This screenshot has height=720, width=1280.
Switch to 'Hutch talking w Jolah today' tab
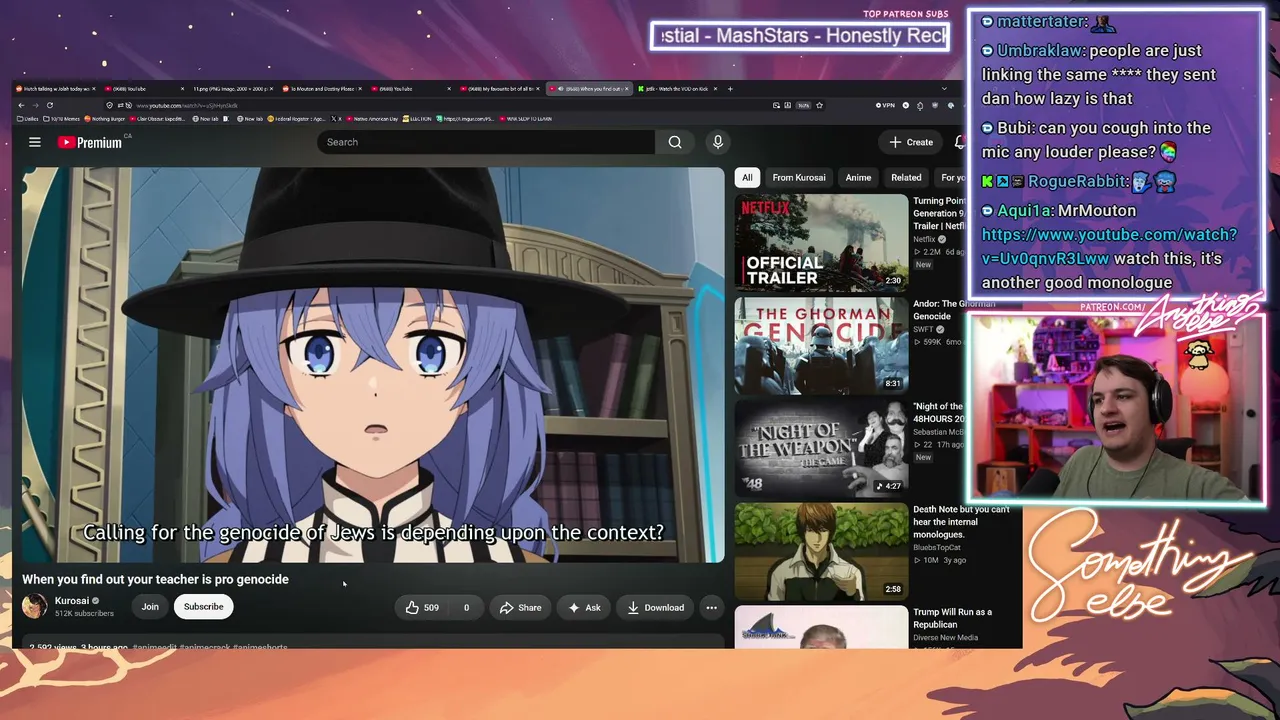[54, 89]
